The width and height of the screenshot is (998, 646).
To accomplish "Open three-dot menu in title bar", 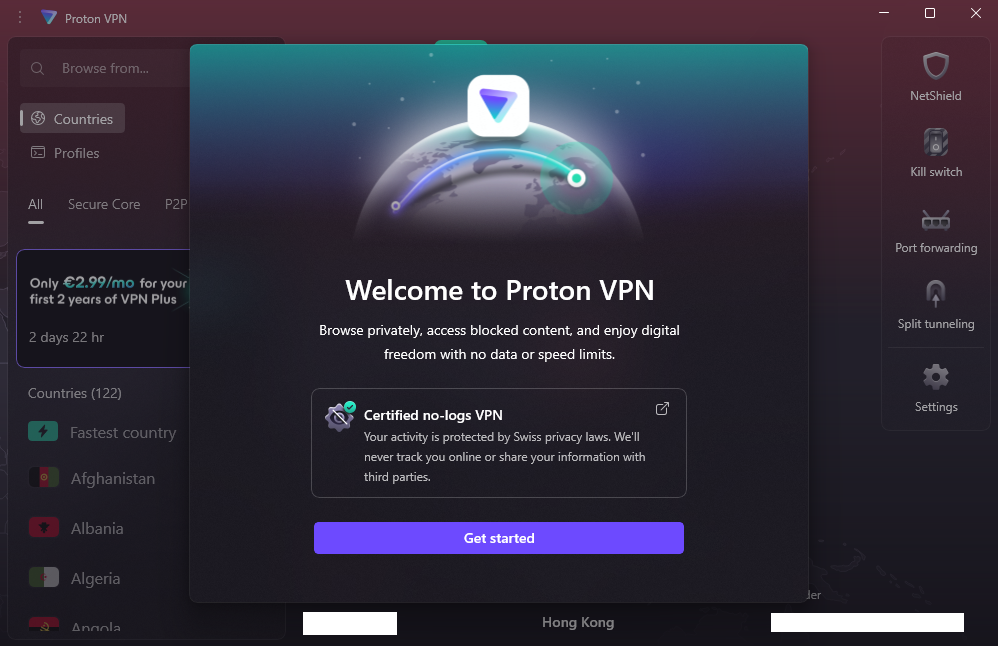I will pos(20,17).
